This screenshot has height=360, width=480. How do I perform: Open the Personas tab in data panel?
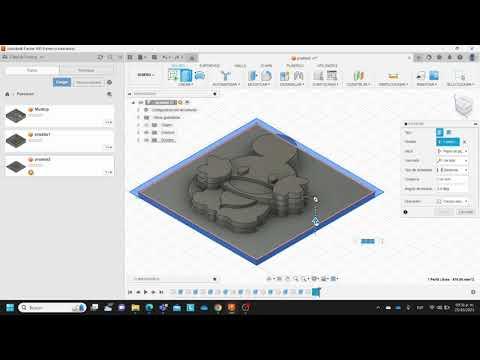click(x=86, y=70)
